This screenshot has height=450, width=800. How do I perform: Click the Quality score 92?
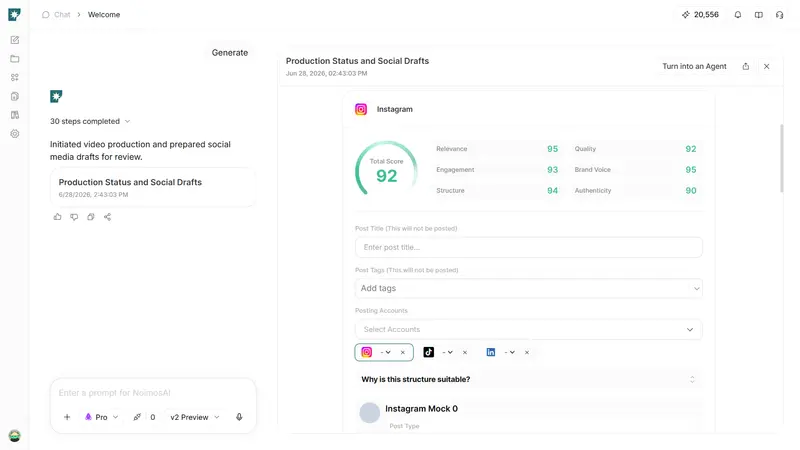pos(691,149)
